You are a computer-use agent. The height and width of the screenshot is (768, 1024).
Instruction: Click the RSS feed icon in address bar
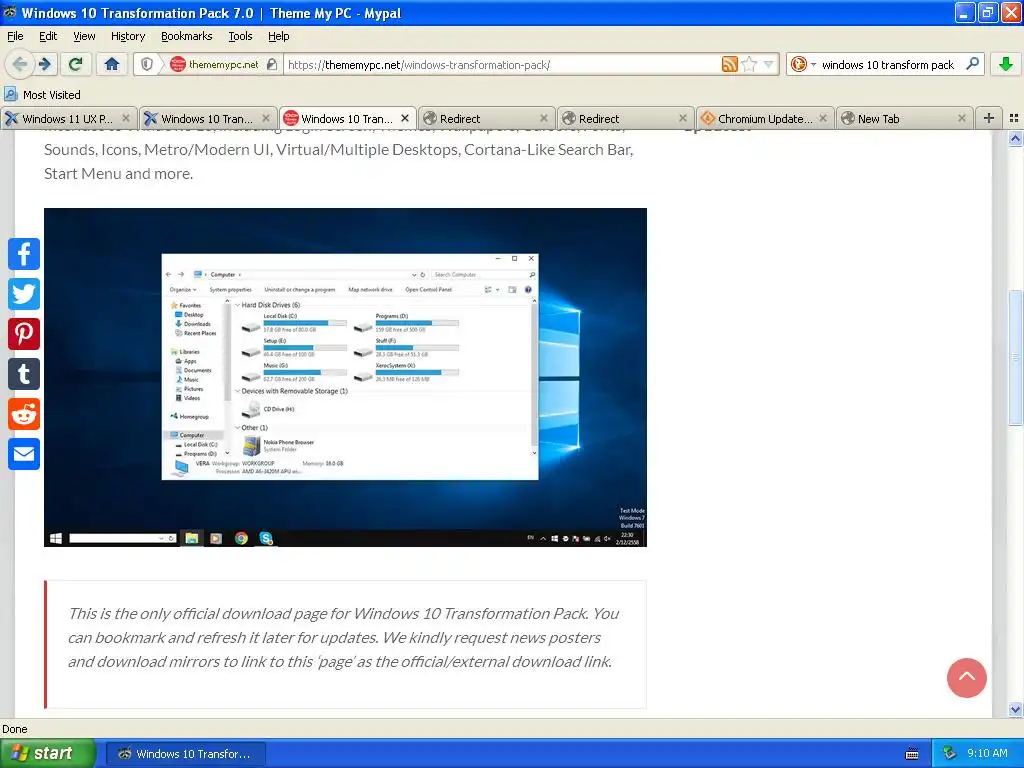(x=729, y=64)
